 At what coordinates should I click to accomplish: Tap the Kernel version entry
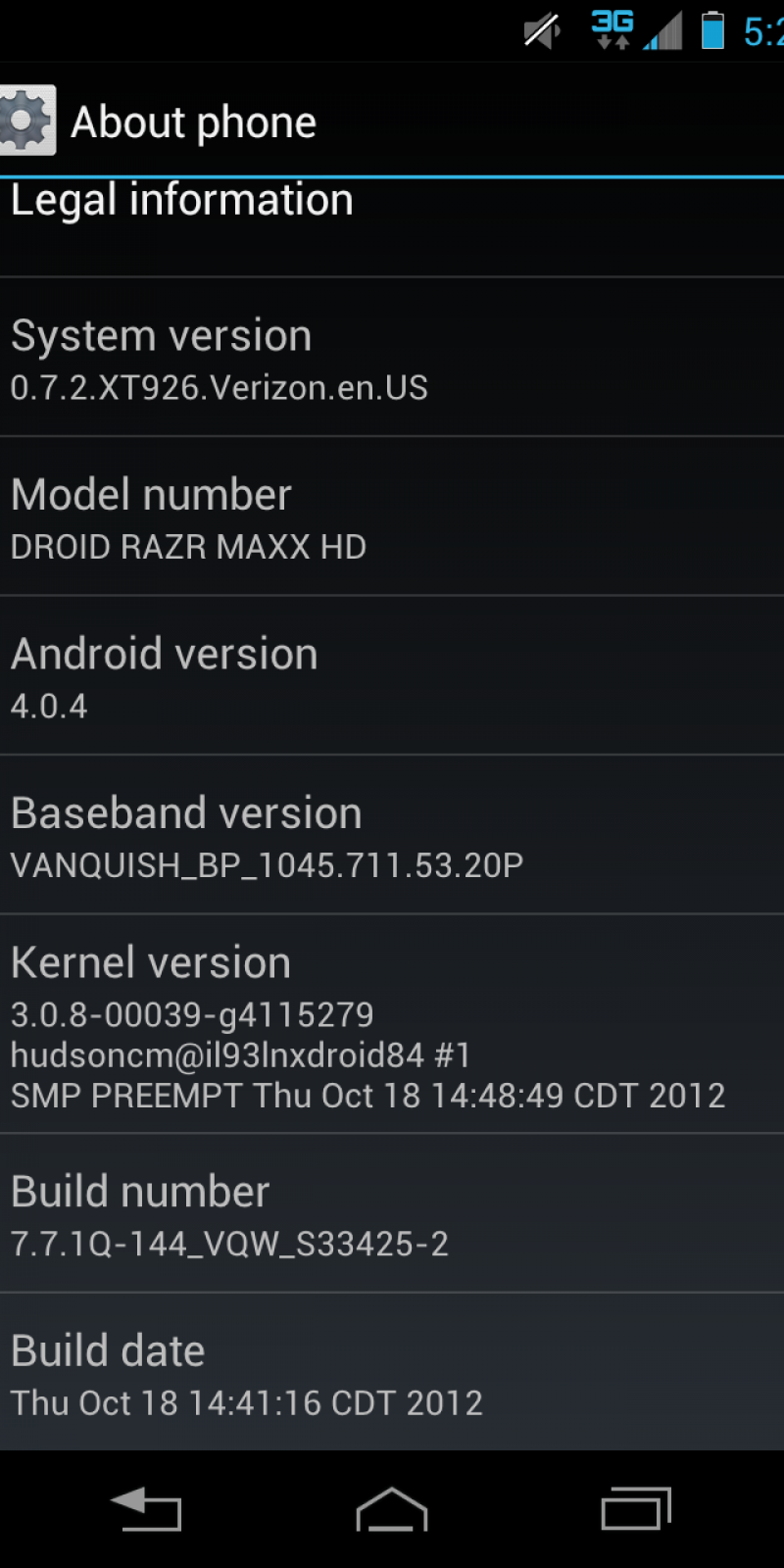pyautogui.click(x=392, y=1024)
